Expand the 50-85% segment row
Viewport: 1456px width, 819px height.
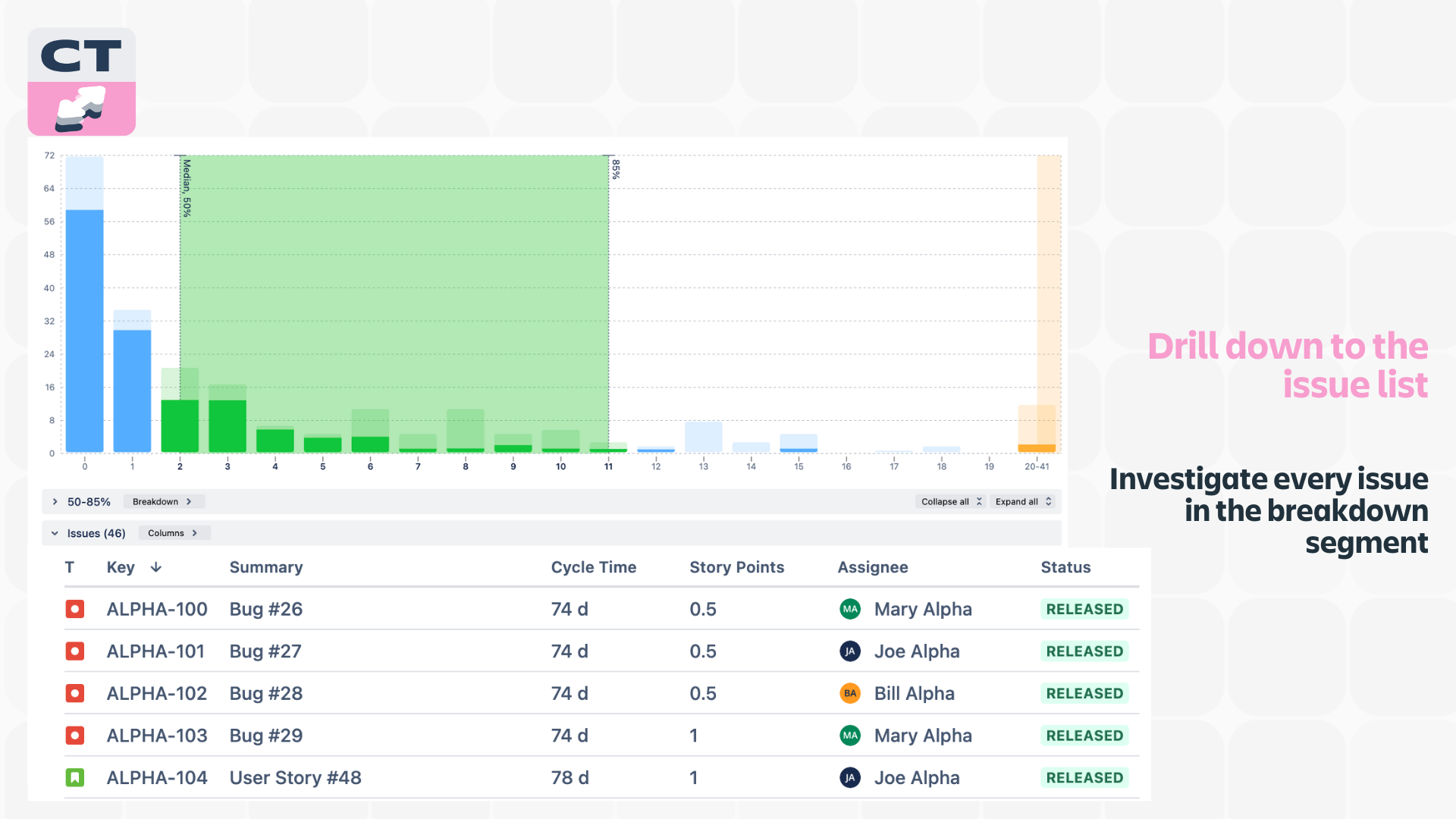(55, 502)
